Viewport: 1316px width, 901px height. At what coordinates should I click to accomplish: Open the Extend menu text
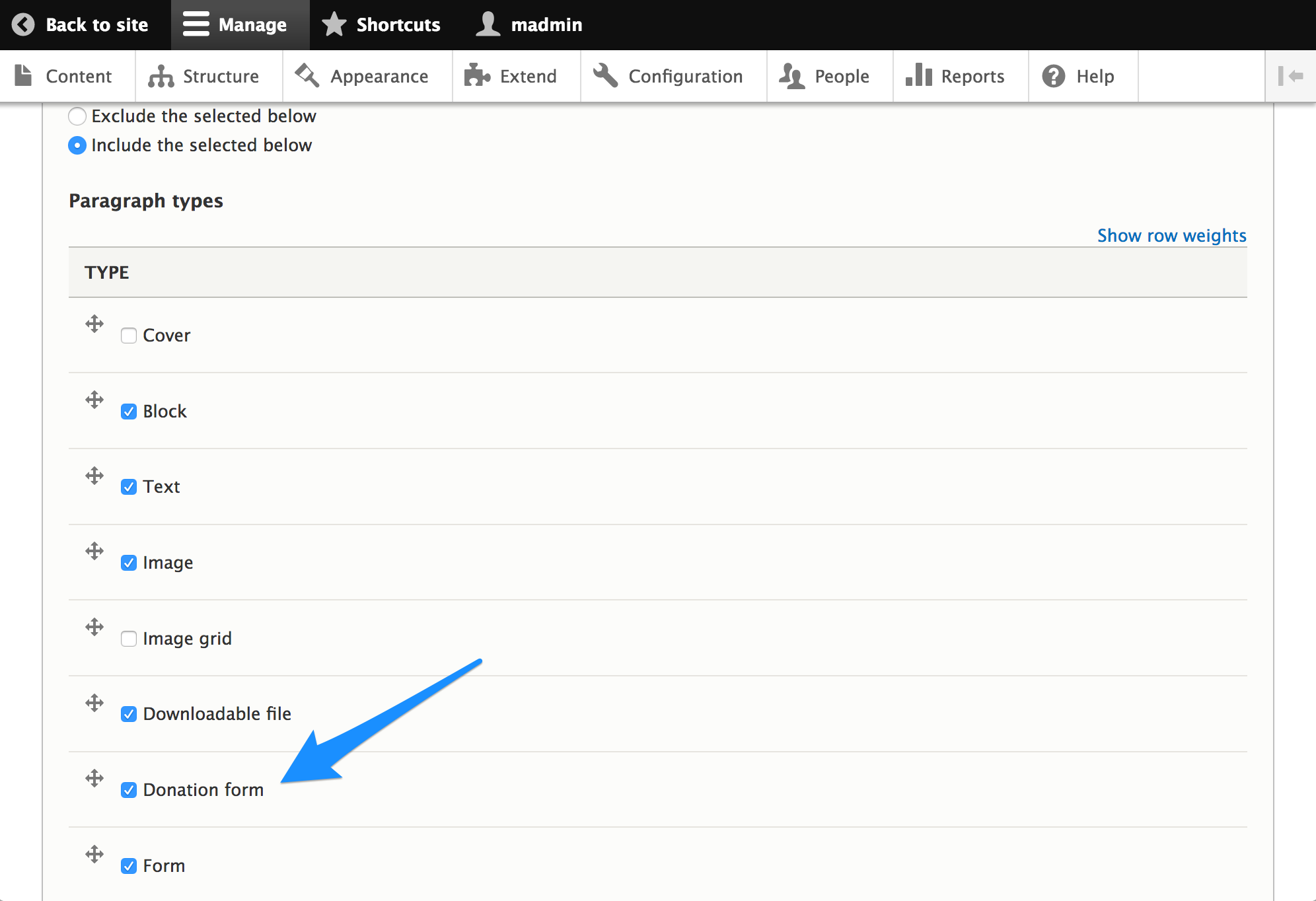click(x=528, y=76)
